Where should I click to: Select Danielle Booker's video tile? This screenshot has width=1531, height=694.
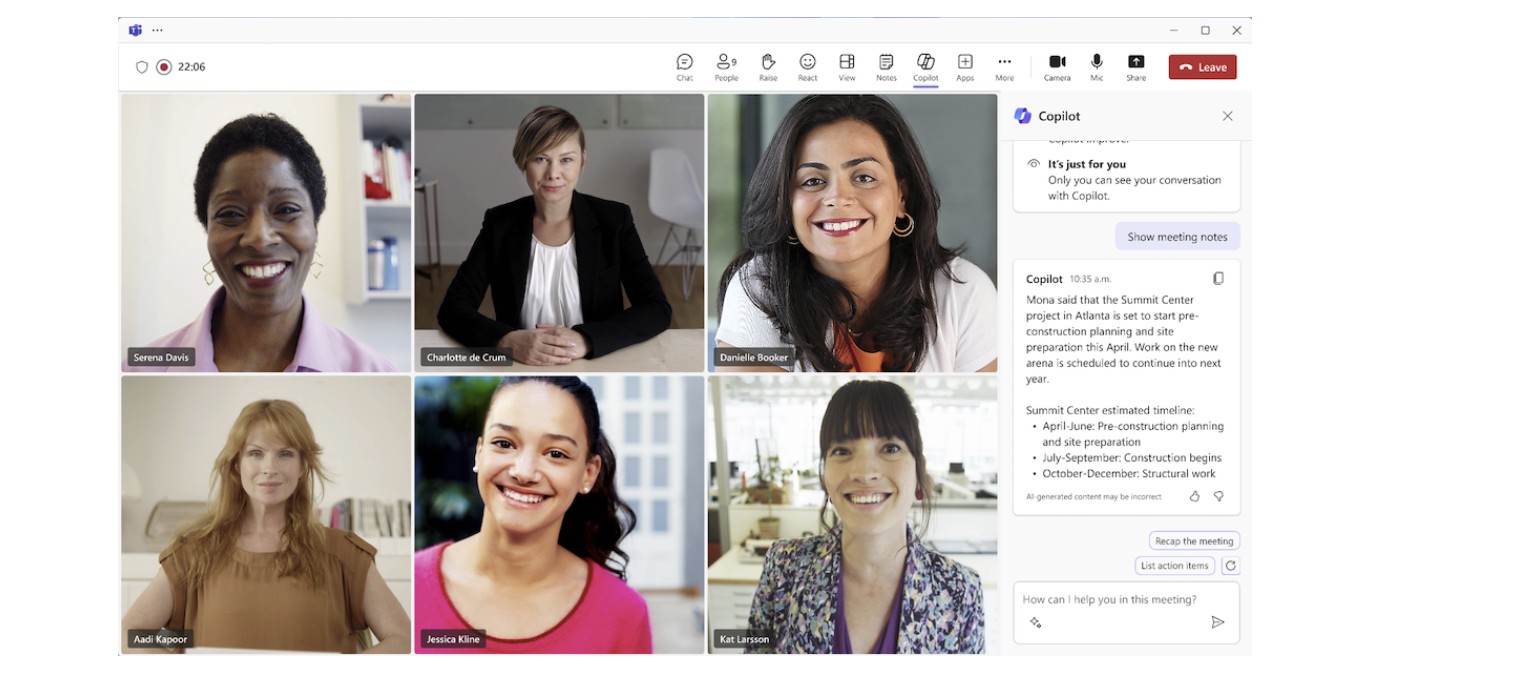tap(852, 232)
